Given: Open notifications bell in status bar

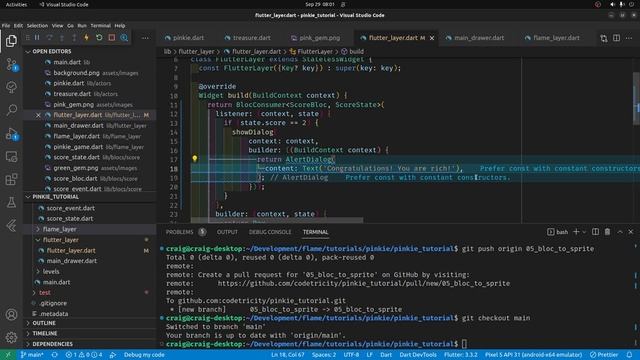Looking at the screenshot, I should click(x=629, y=355).
